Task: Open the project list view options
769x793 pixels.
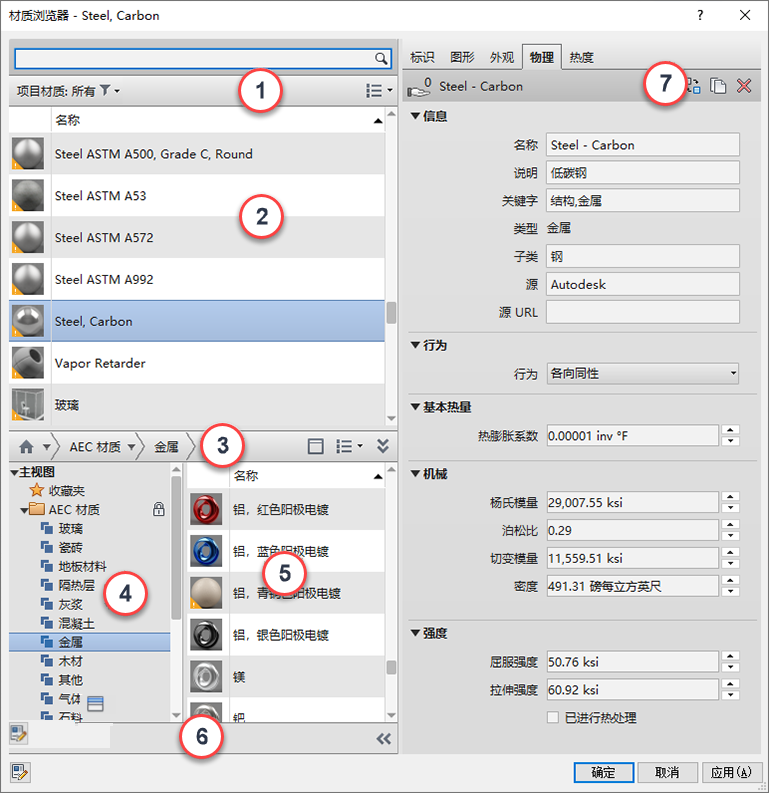Action: 379,91
